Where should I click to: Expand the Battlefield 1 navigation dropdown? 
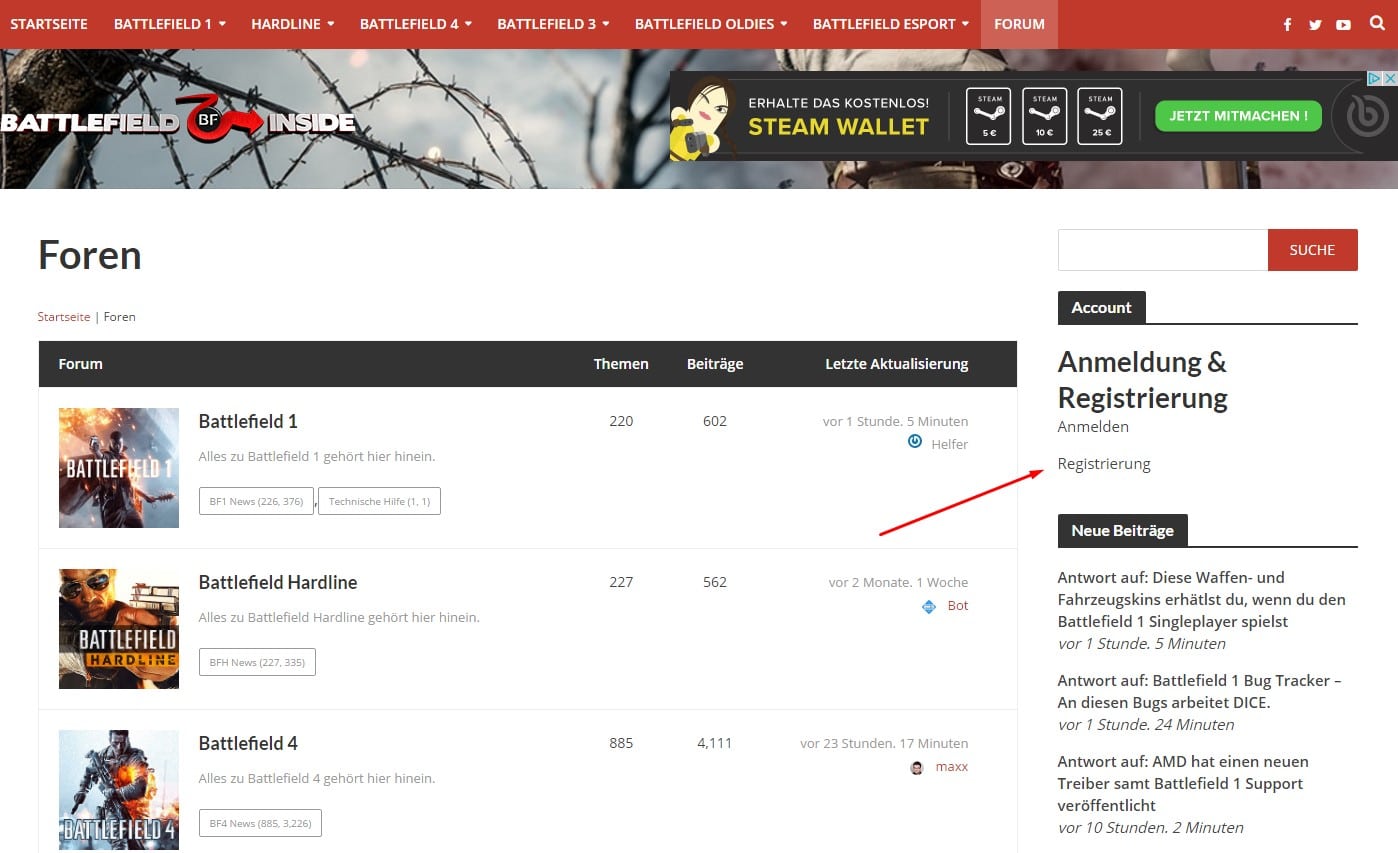click(169, 24)
